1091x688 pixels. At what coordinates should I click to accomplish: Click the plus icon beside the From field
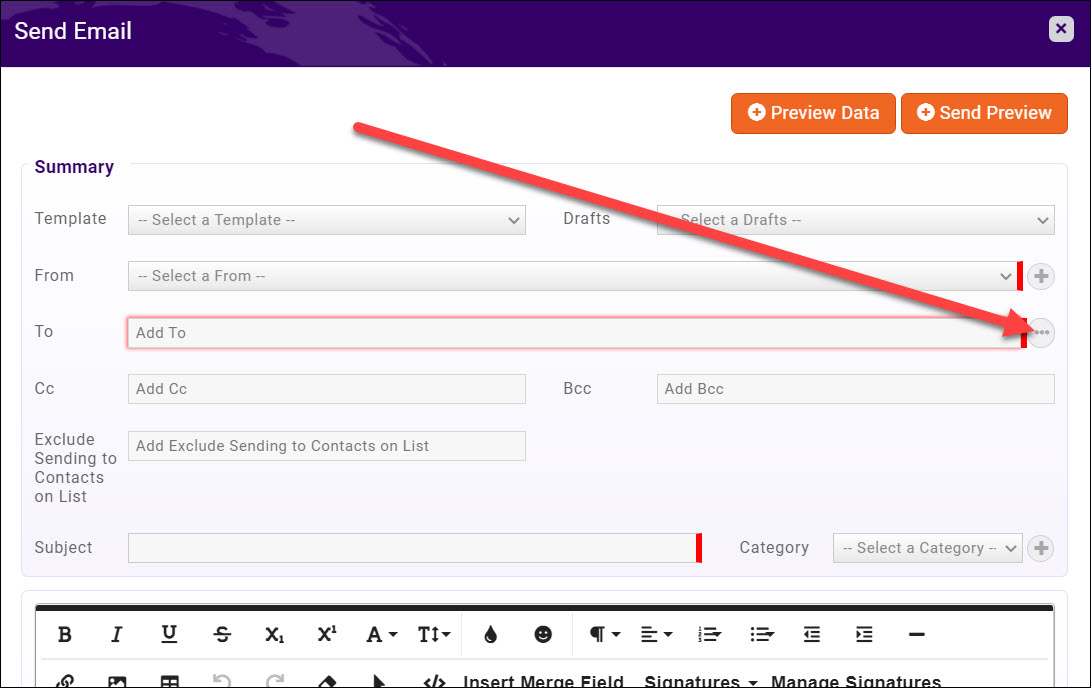(x=1040, y=276)
